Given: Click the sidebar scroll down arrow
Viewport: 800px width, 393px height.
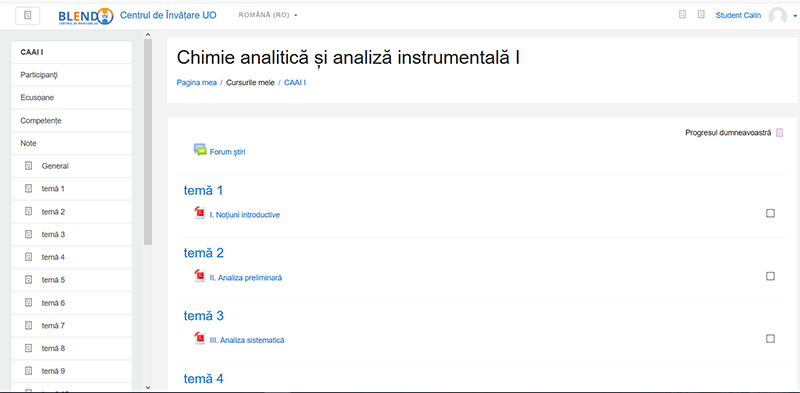Looking at the screenshot, I should pyautogui.click(x=148, y=387).
